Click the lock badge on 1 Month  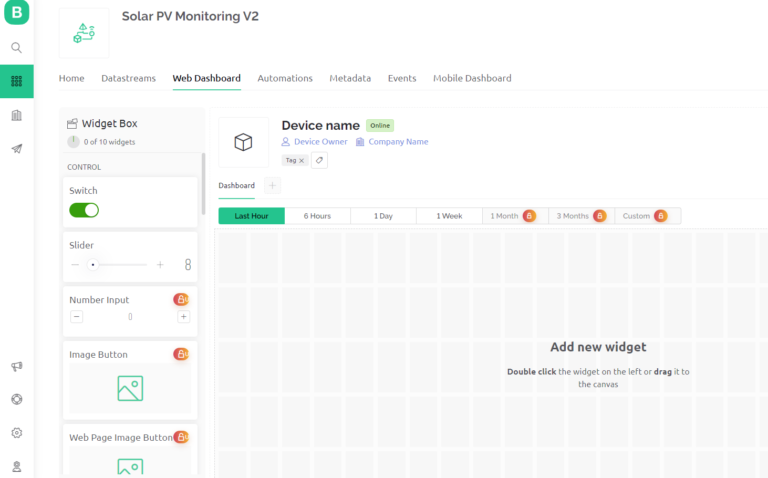click(529, 216)
